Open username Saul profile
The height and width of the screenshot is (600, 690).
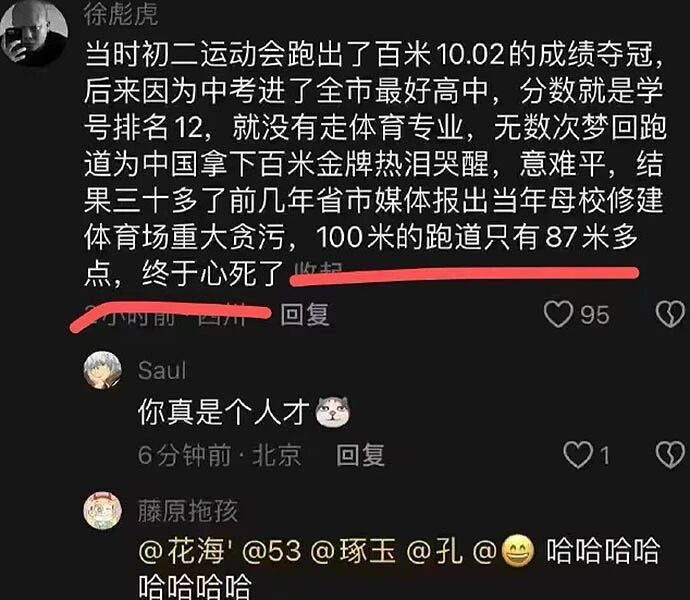[x=162, y=370]
